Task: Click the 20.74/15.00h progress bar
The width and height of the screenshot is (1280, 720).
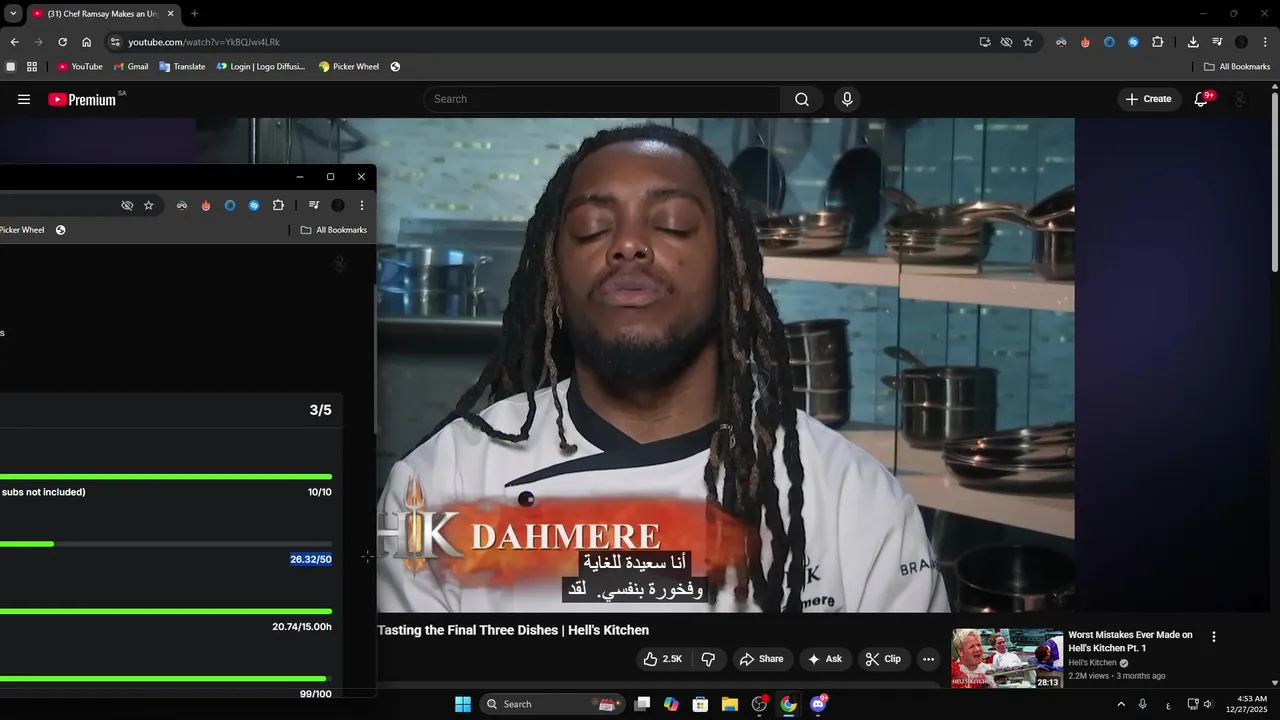Action: (166, 611)
